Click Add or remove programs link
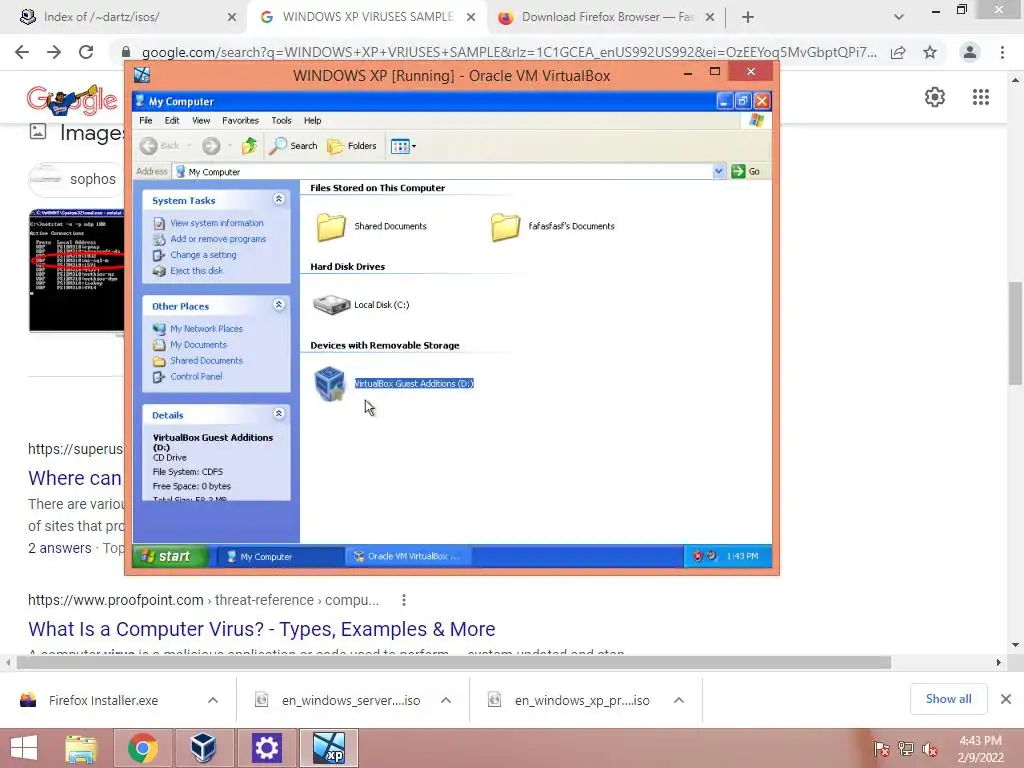Viewport: 1024px width, 768px height. click(218, 239)
